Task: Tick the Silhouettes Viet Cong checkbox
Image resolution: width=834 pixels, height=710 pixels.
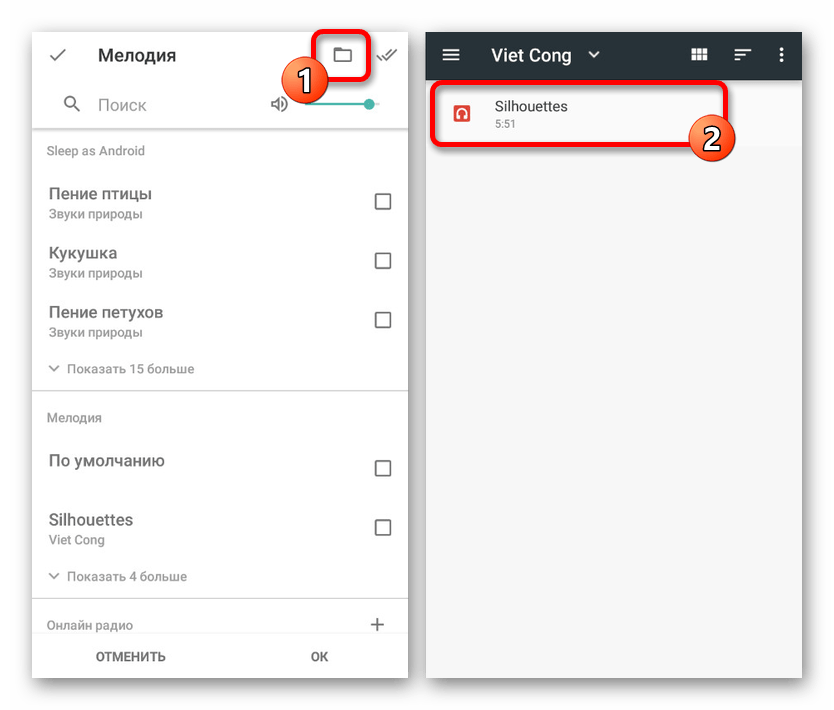Action: tap(383, 528)
